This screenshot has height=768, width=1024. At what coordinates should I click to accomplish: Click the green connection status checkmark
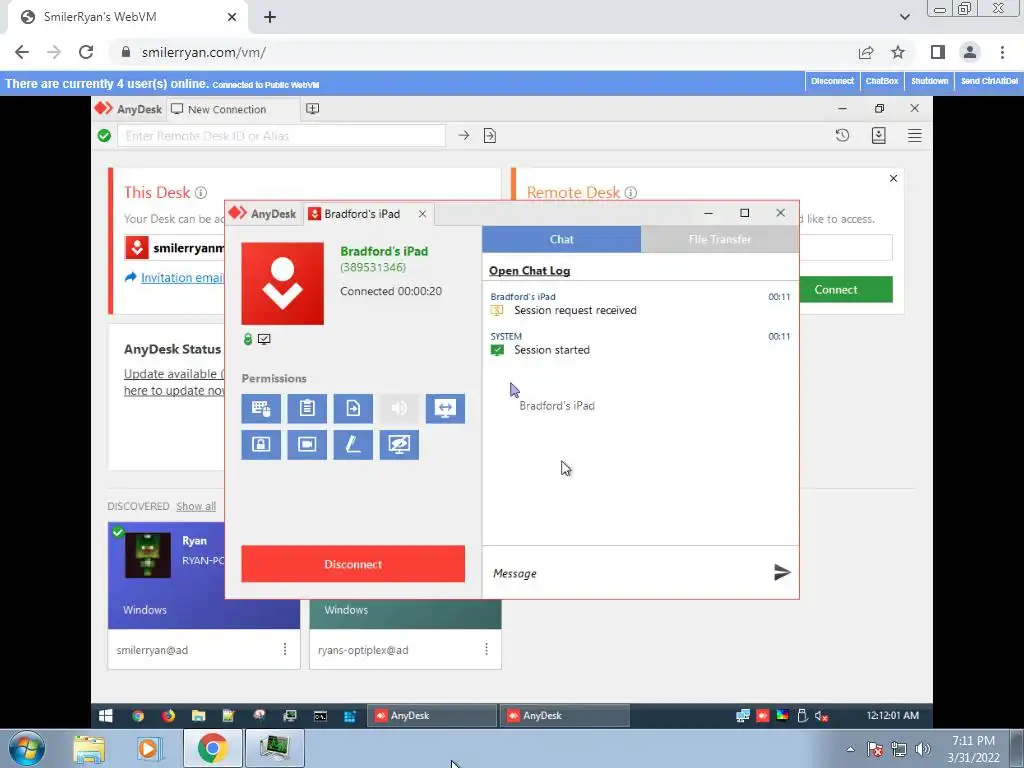pyautogui.click(x=104, y=135)
